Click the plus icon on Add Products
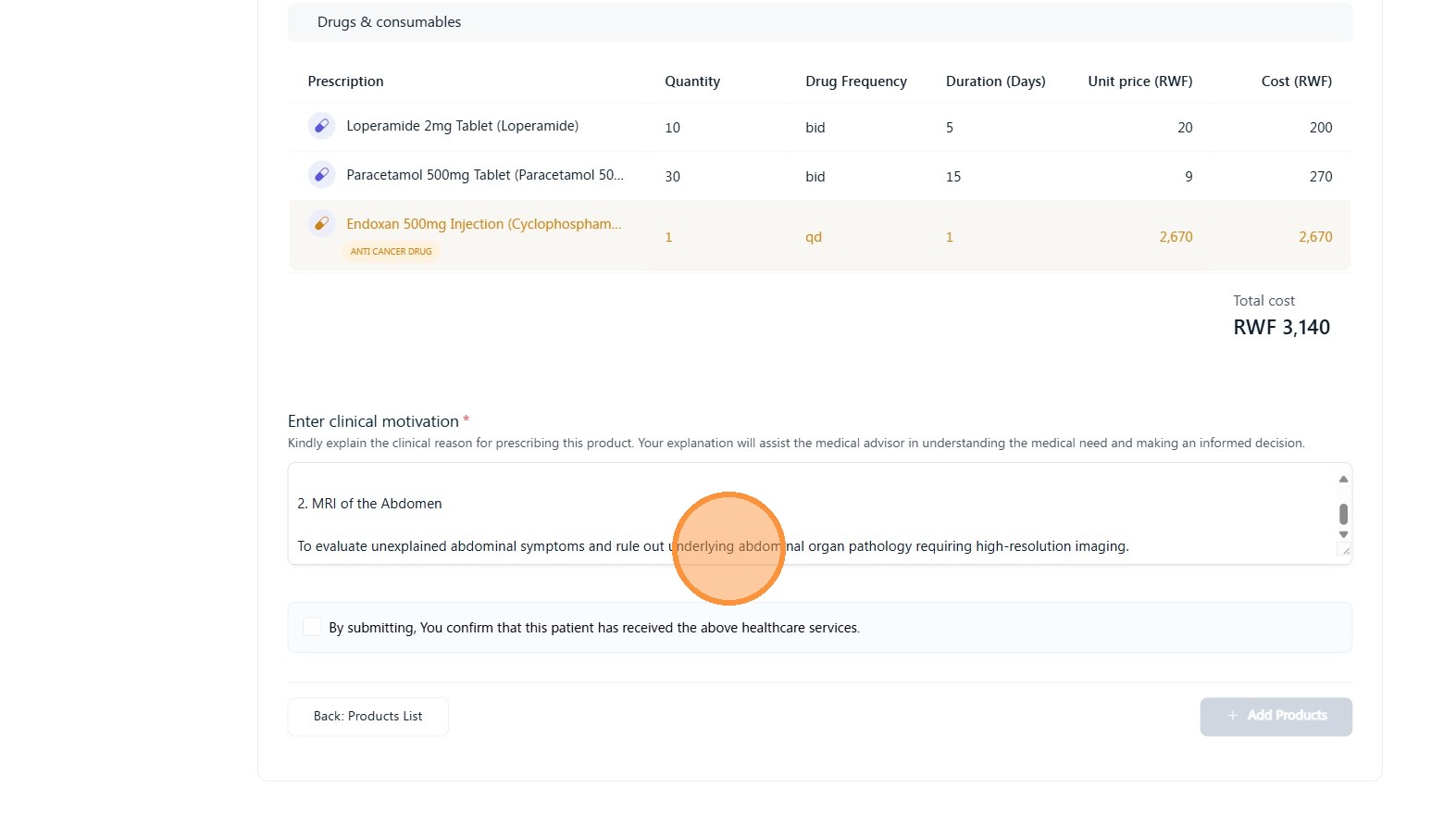The width and height of the screenshot is (1456, 813). (x=1233, y=716)
